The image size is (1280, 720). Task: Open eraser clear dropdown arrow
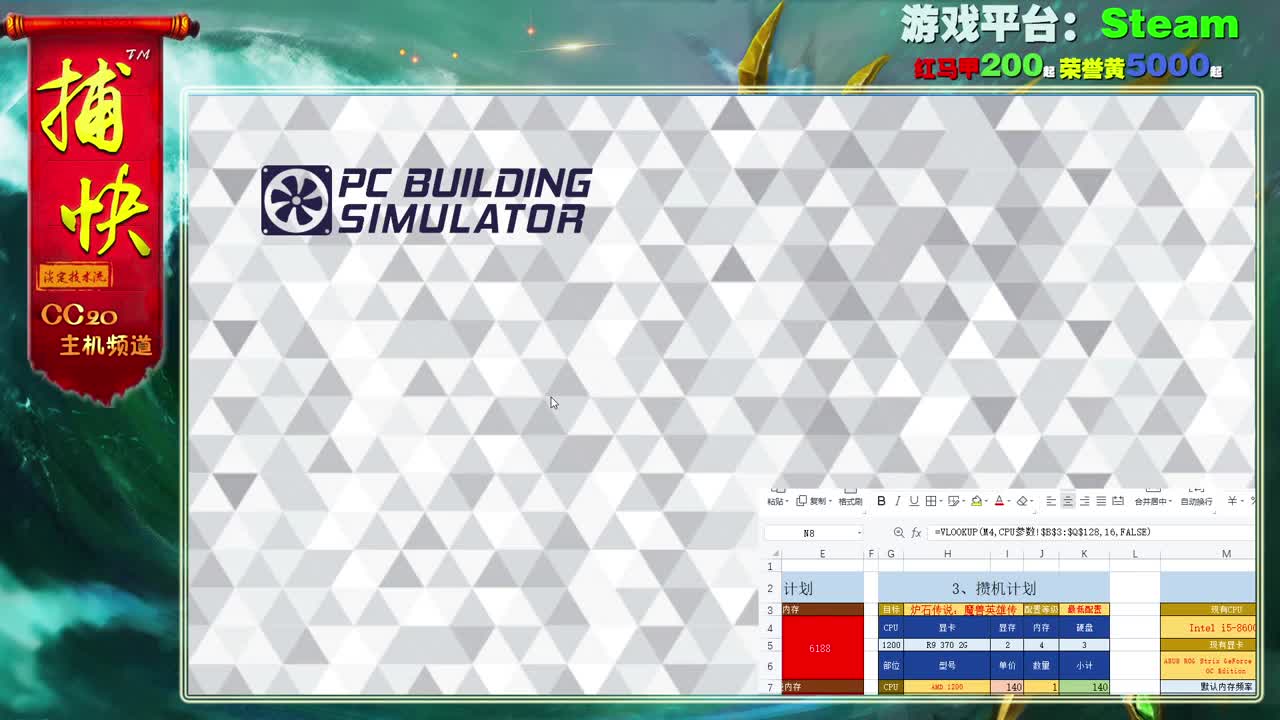(1033, 501)
